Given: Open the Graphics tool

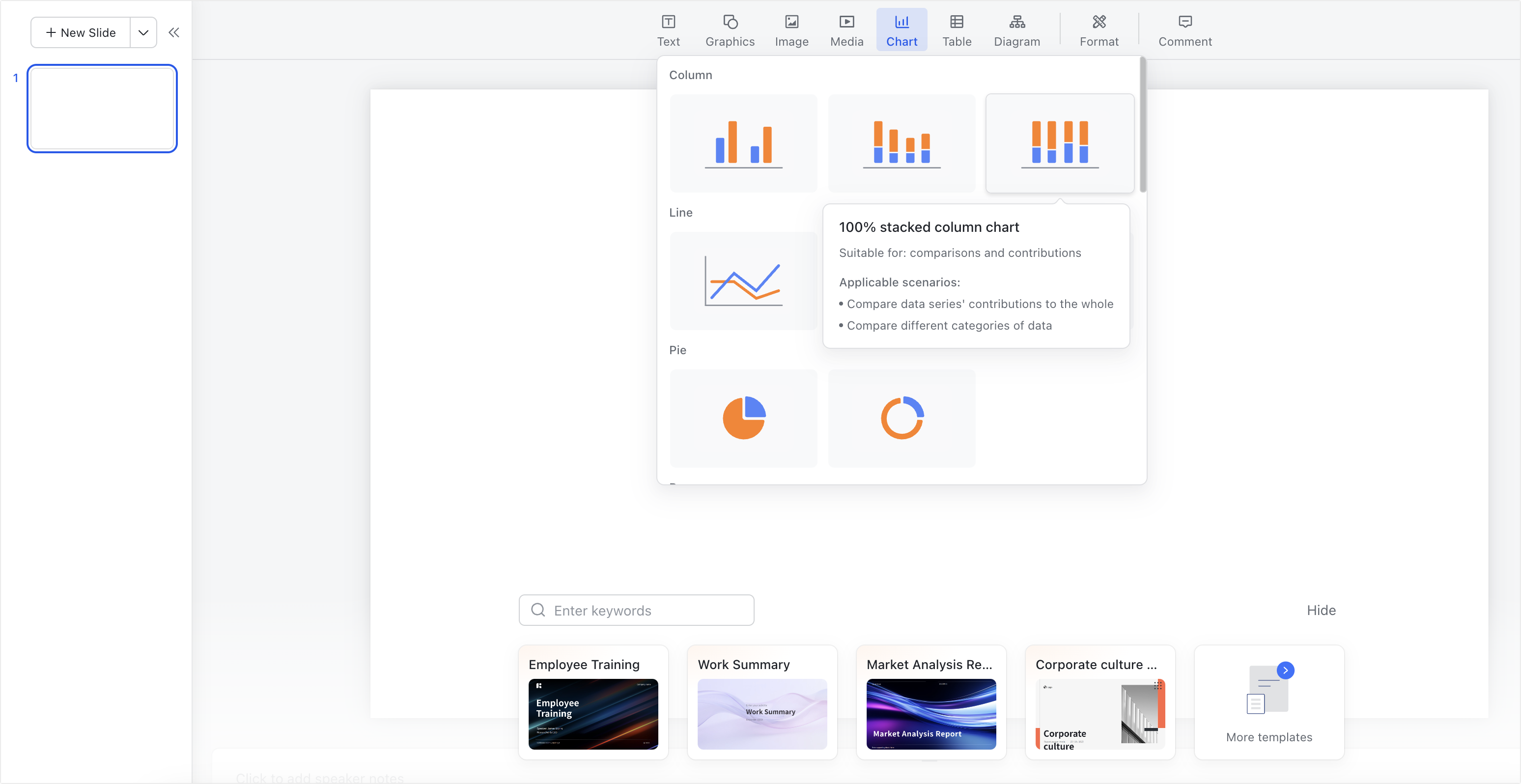Looking at the screenshot, I should 730,29.
